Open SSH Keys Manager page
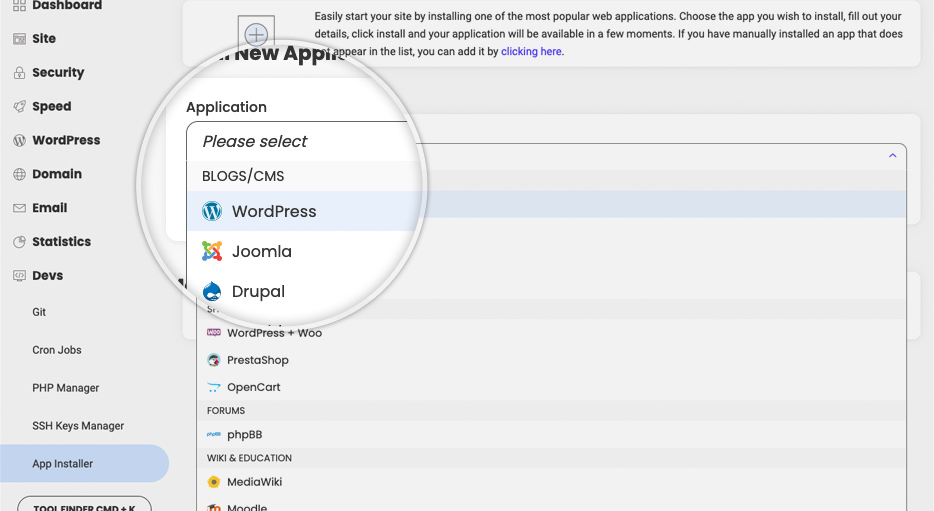The height and width of the screenshot is (511, 934). pos(78,426)
